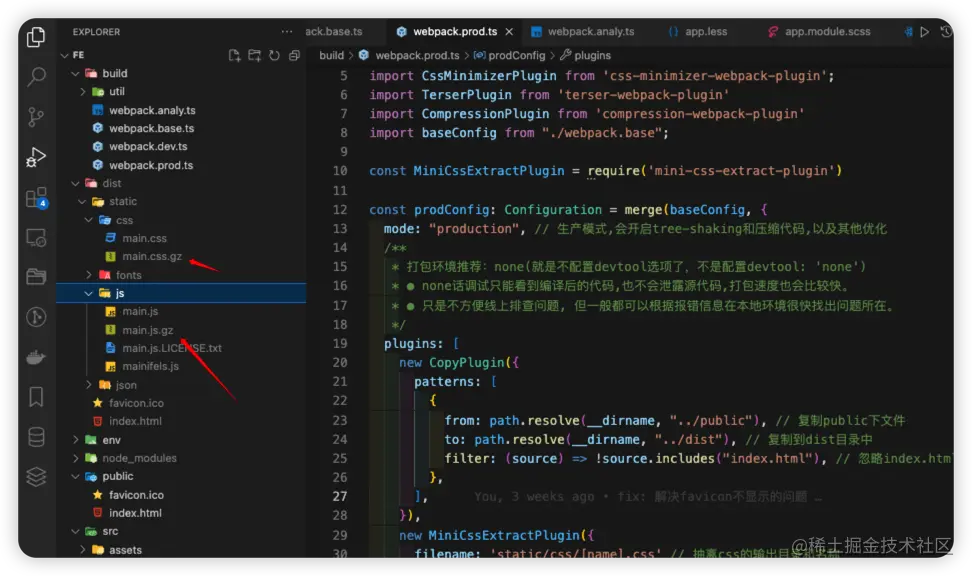Screen dimensions: 972x576
Task: Click the 'MiniCssExtractPlugin' constant on line 10
Action: pyautogui.click(x=488, y=171)
